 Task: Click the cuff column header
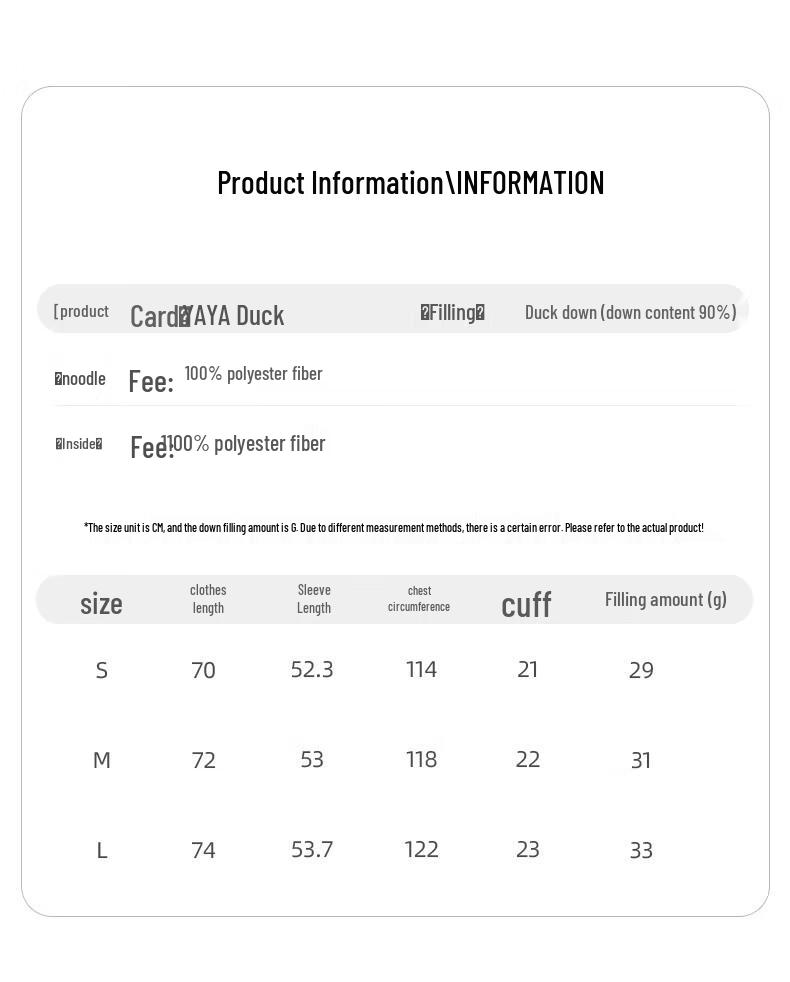526,604
